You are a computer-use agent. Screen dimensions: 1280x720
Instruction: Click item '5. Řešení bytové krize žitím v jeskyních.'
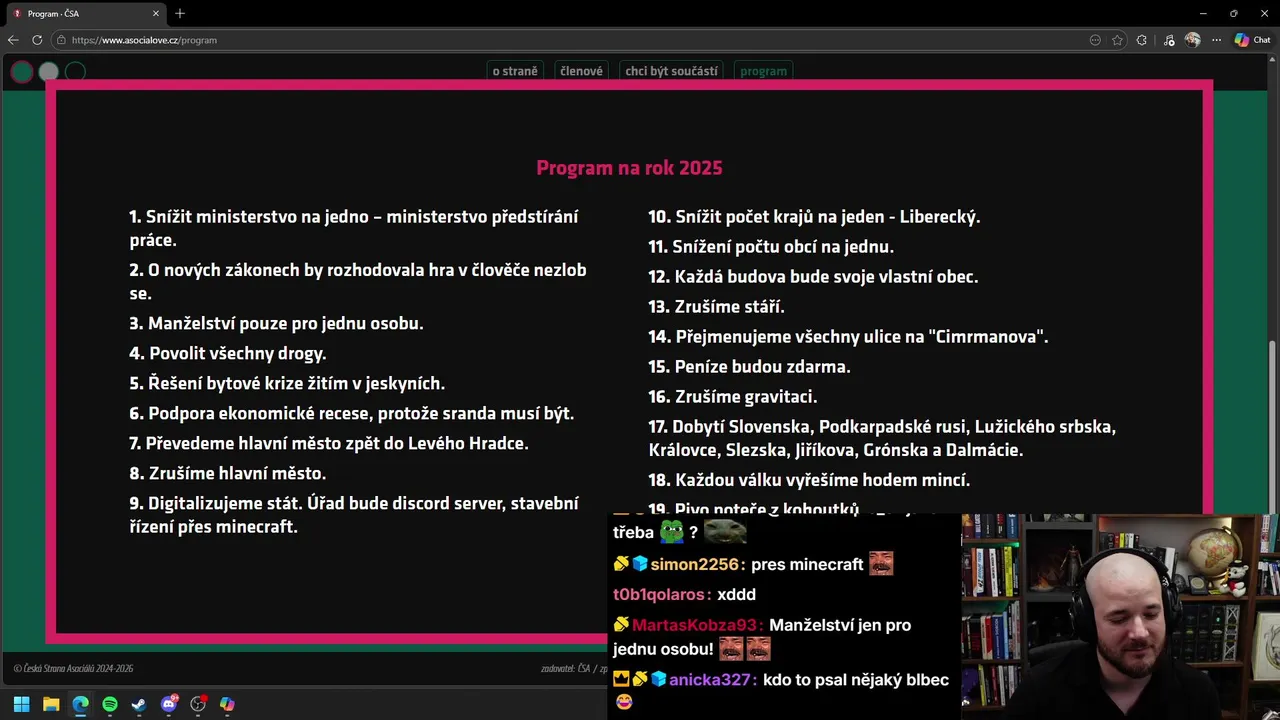coord(287,383)
